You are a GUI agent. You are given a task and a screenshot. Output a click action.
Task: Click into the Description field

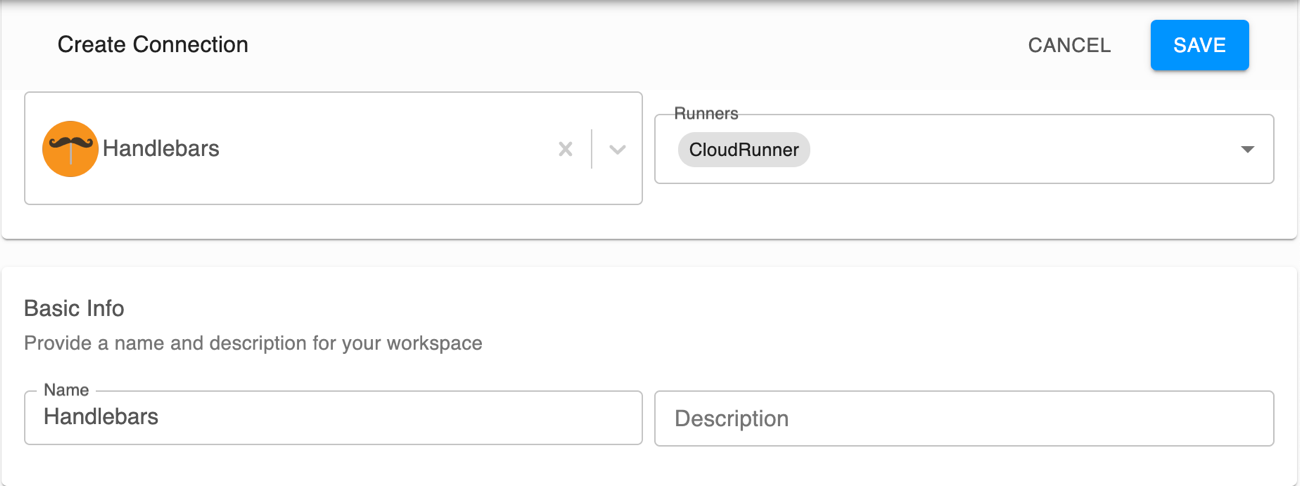click(963, 418)
